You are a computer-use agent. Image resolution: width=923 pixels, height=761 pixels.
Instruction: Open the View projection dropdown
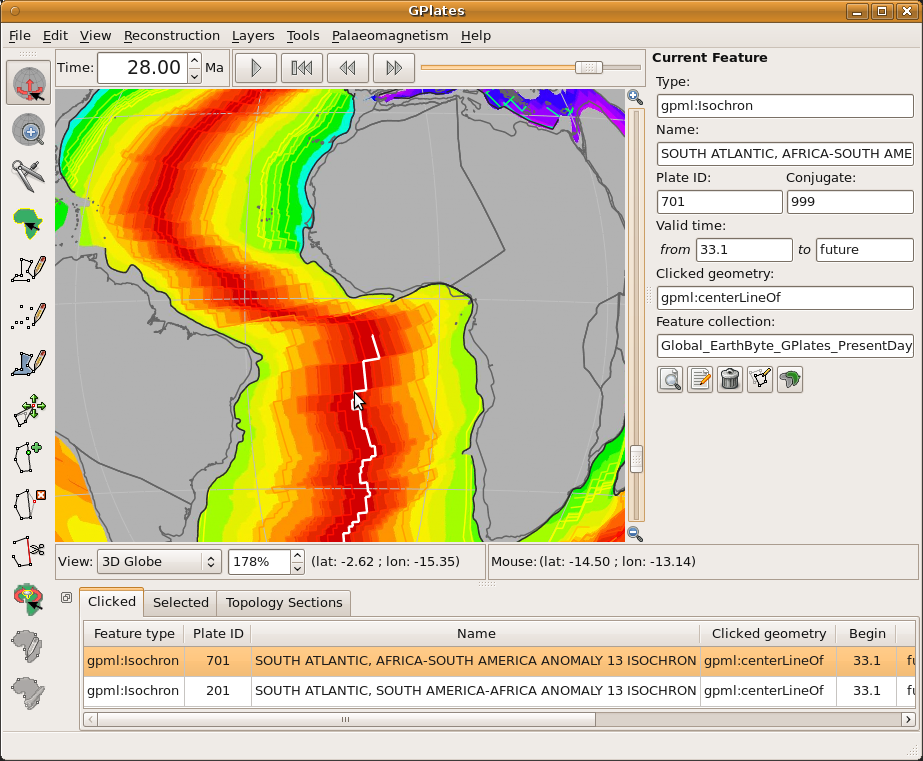pos(159,561)
